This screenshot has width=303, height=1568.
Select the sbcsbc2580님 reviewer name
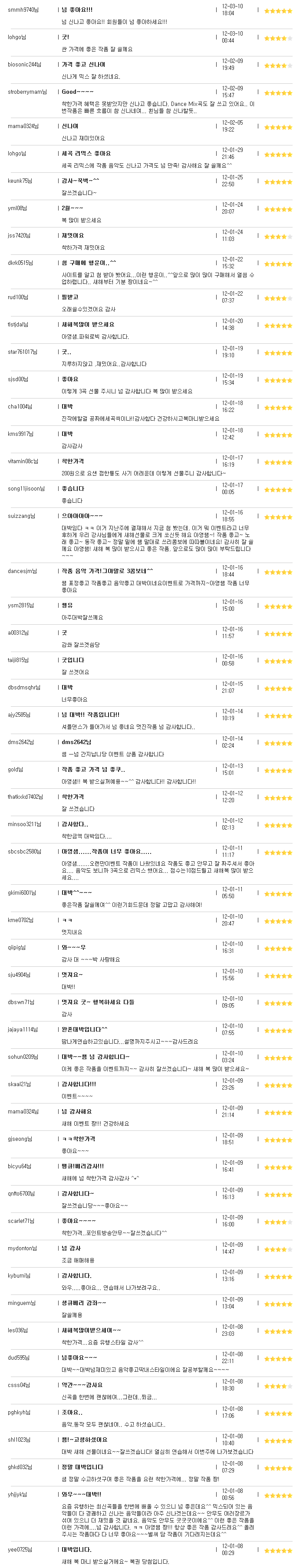pos(24,851)
